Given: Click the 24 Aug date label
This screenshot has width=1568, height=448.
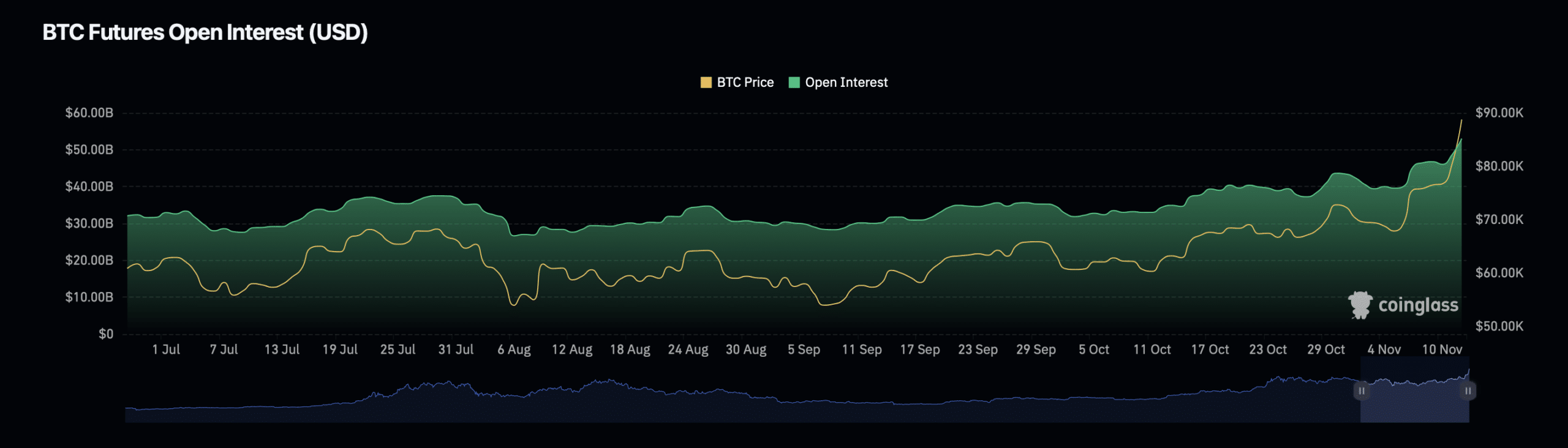Looking at the screenshot, I should coord(688,349).
